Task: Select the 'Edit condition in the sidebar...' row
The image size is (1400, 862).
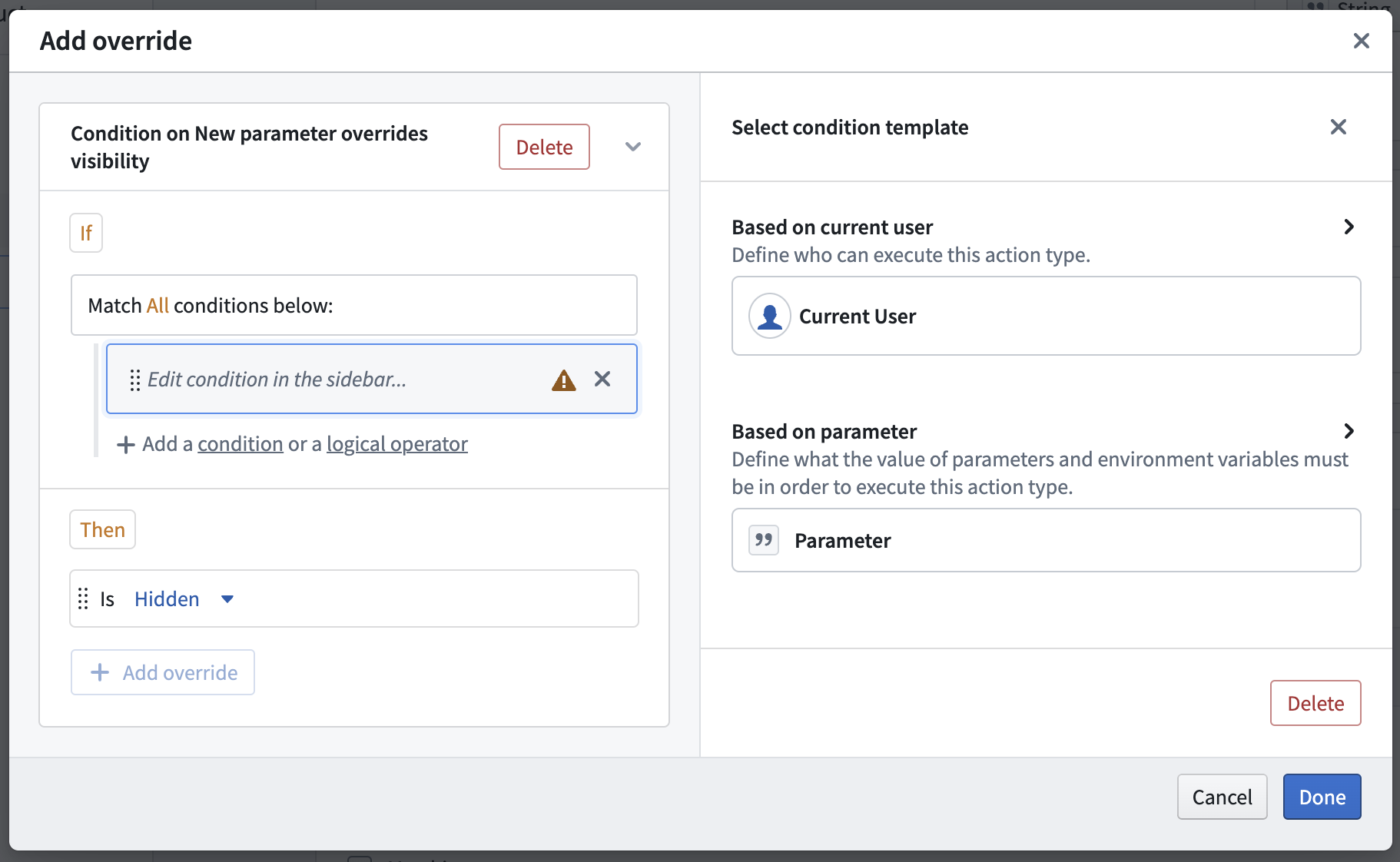Action: click(372, 379)
